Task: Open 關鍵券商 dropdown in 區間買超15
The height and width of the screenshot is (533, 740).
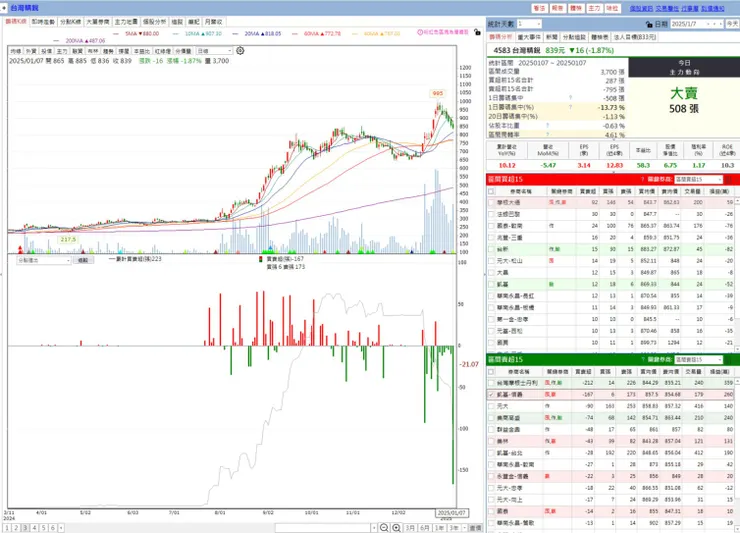Action: (x=698, y=179)
